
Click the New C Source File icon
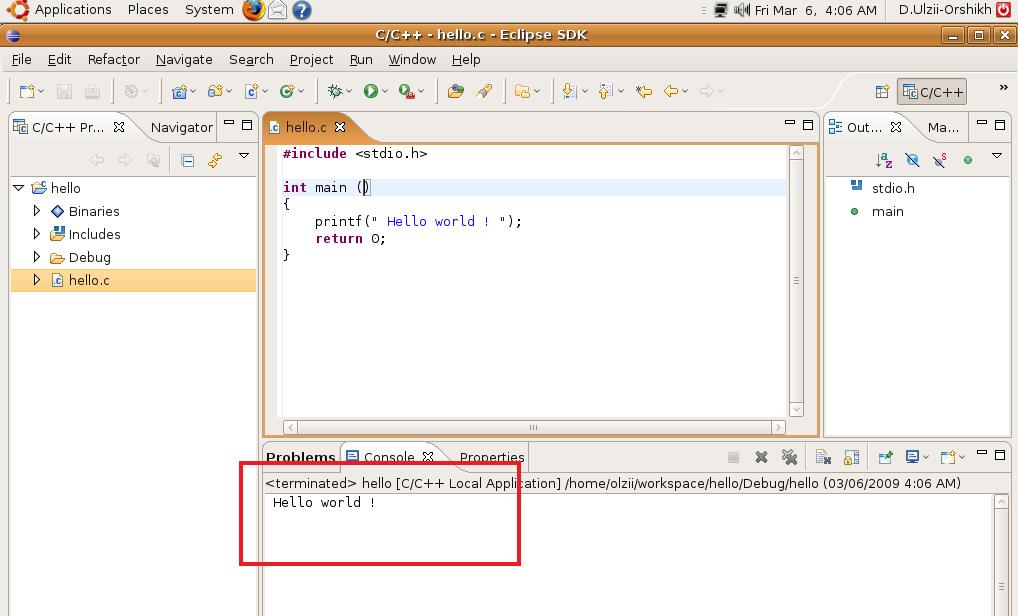click(251, 92)
